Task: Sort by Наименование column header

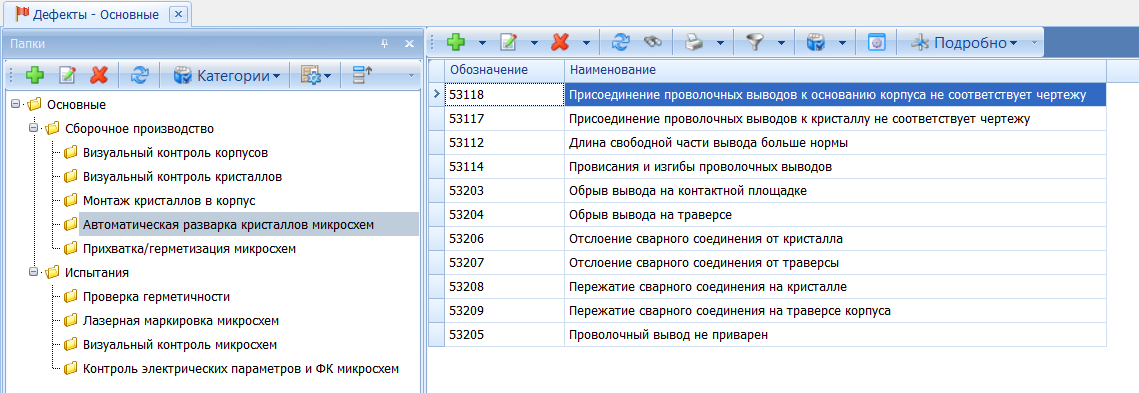Action: (x=835, y=70)
